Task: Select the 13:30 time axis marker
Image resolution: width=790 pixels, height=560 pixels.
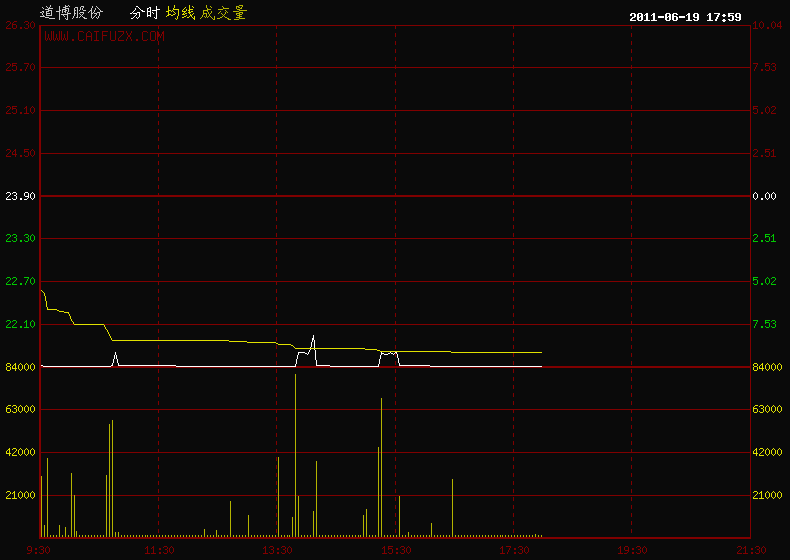Action: [x=277, y=550]
